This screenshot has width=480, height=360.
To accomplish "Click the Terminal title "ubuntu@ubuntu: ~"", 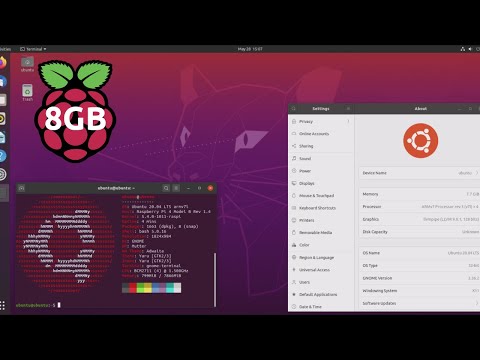I will tap(116, 188).
